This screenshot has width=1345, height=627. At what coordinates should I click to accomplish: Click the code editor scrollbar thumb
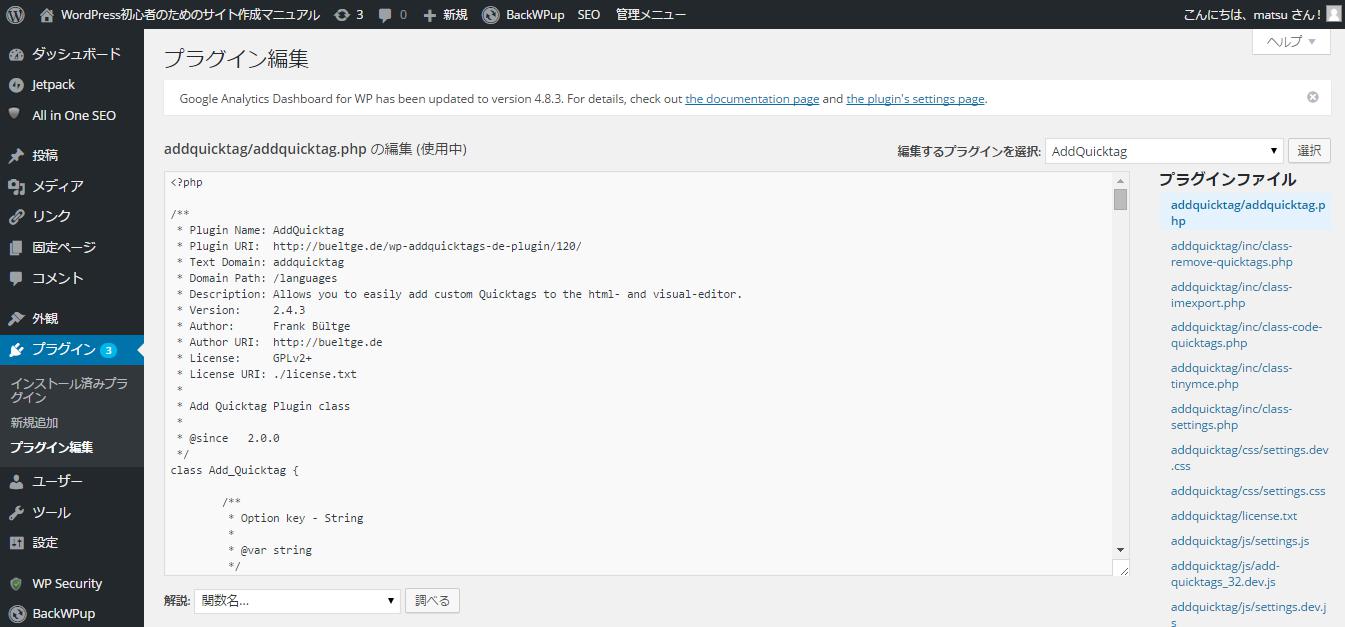tap(1120, 199)
